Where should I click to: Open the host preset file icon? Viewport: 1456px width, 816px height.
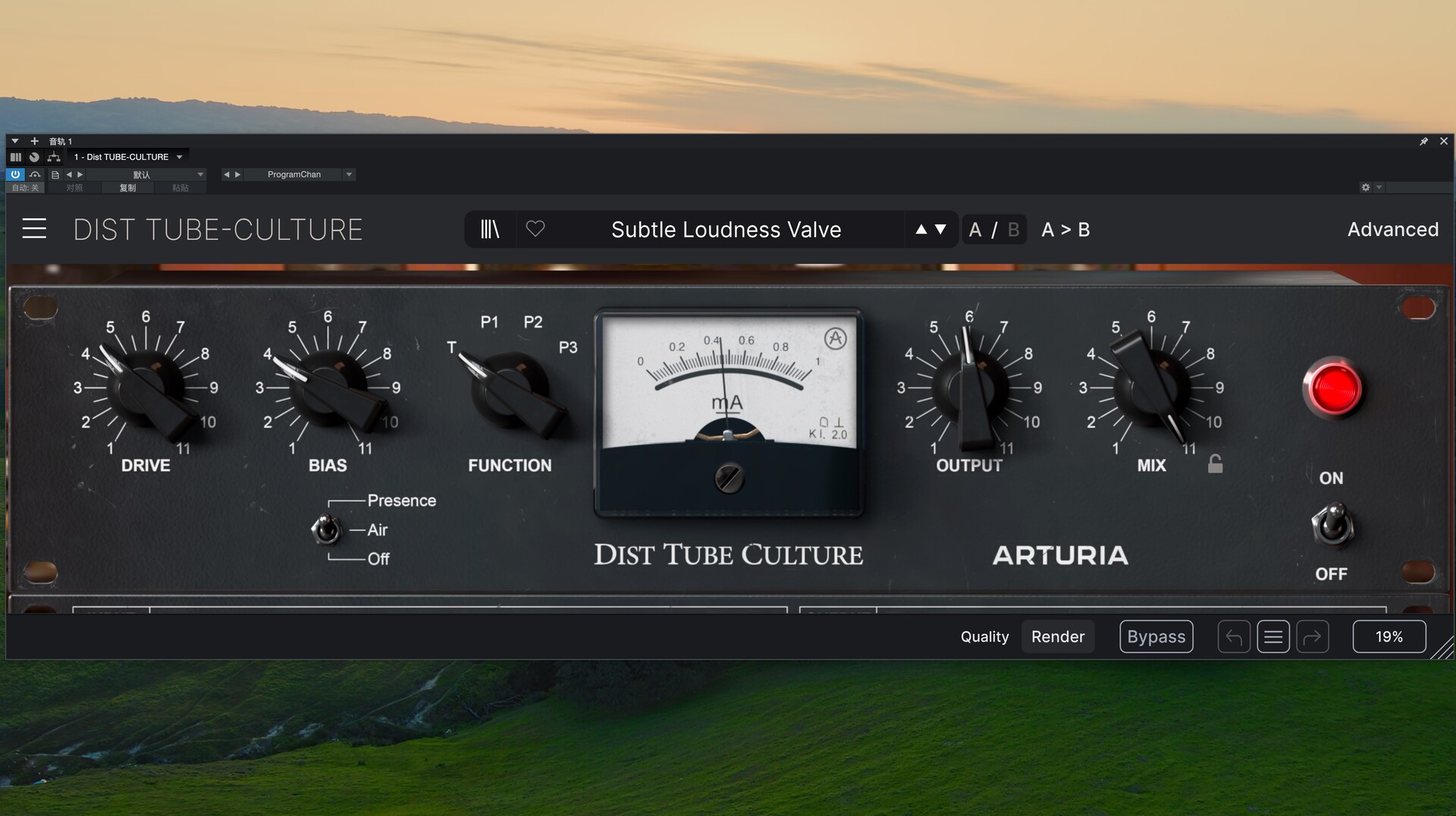pos(55,174)
